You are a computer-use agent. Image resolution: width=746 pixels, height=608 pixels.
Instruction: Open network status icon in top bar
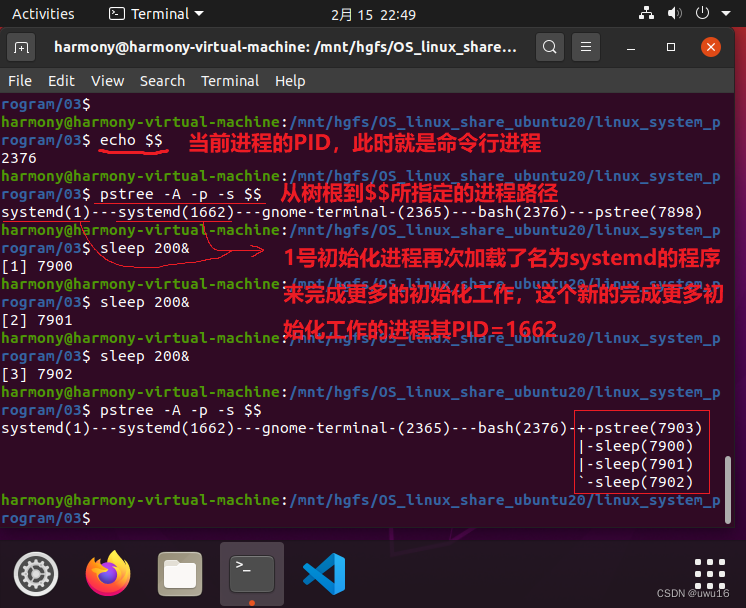coord(646,13)
